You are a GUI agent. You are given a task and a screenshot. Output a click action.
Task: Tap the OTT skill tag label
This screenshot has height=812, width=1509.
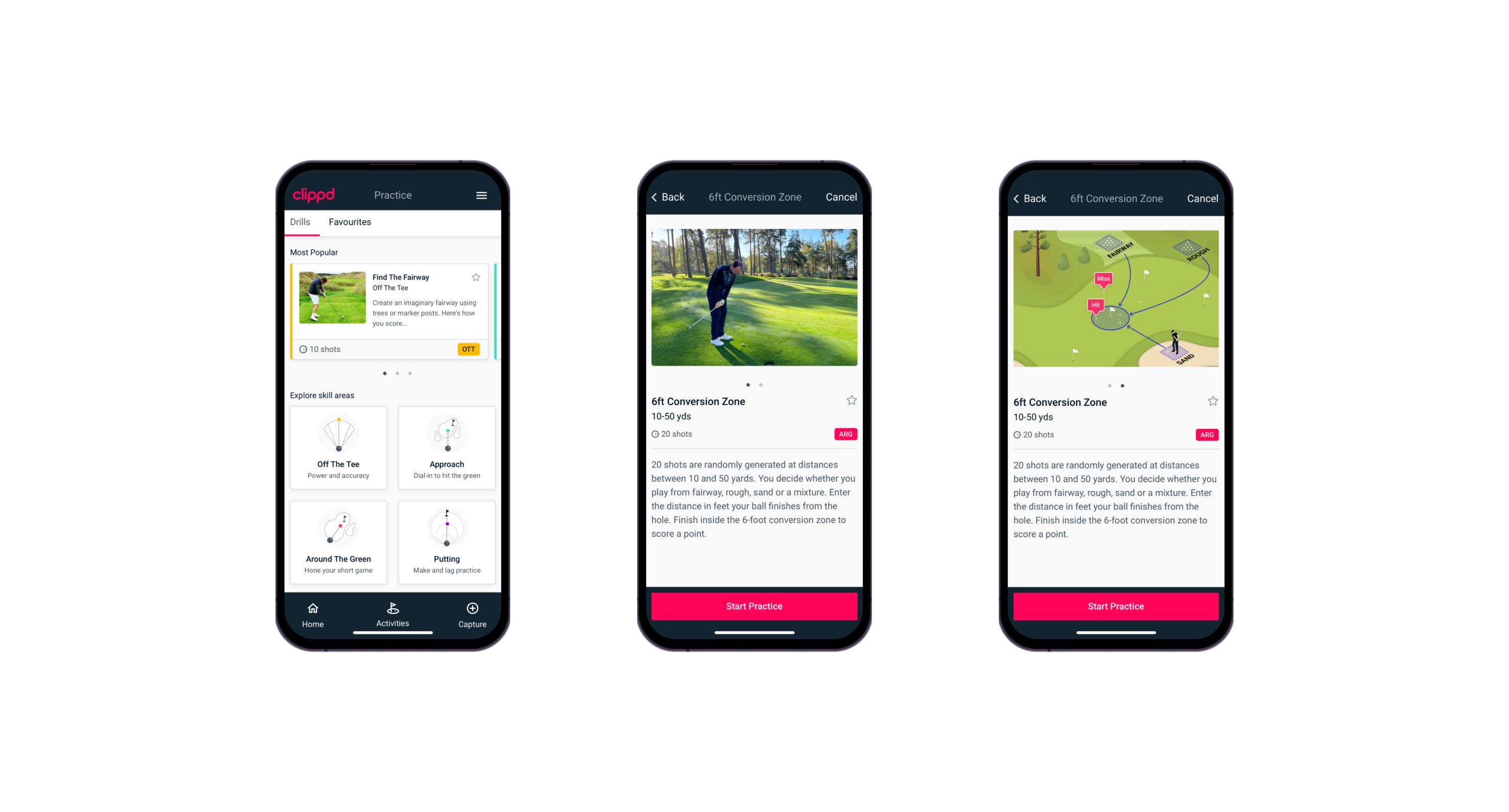click(468, 349)
